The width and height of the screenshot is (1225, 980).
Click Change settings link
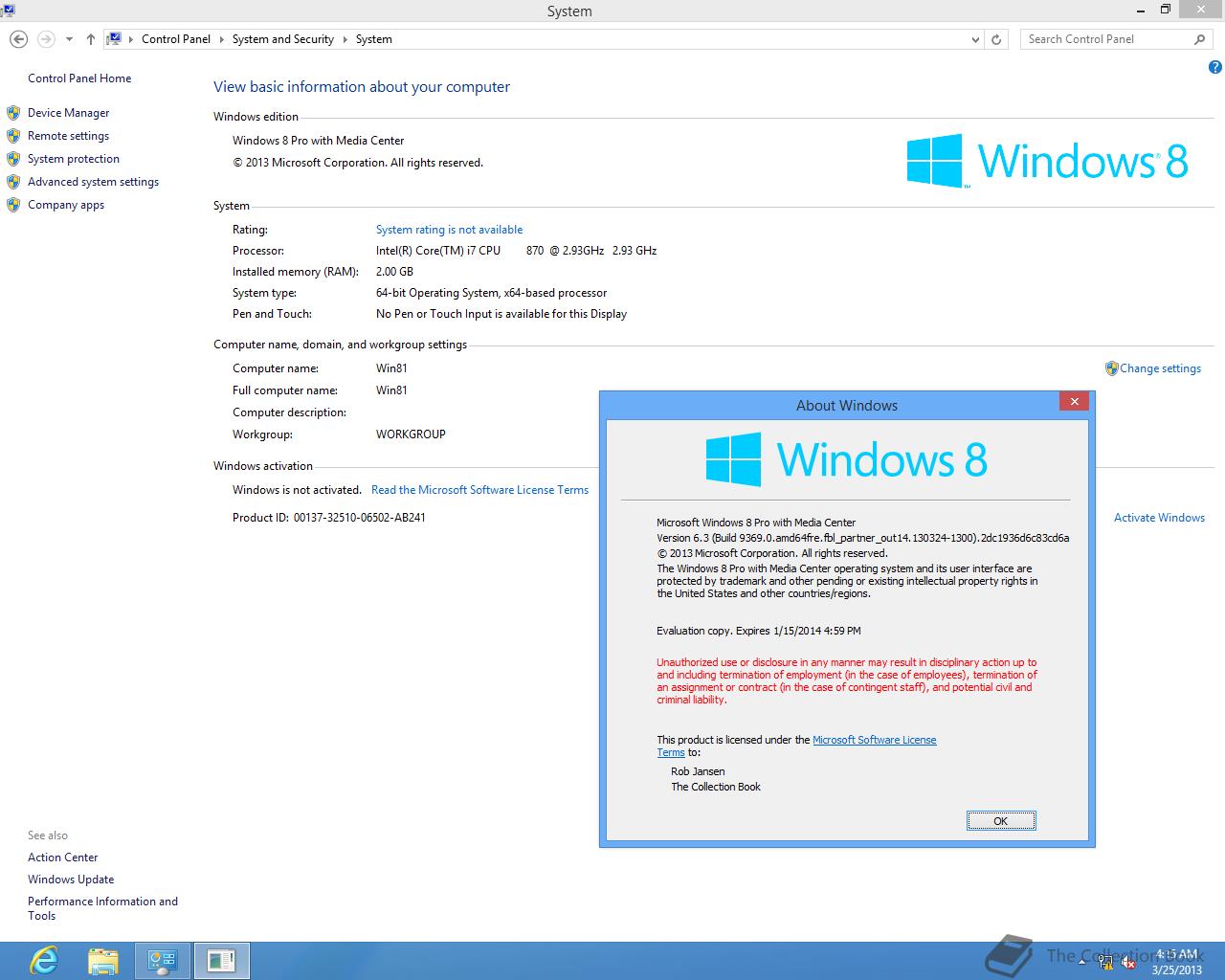[1160, 368]
